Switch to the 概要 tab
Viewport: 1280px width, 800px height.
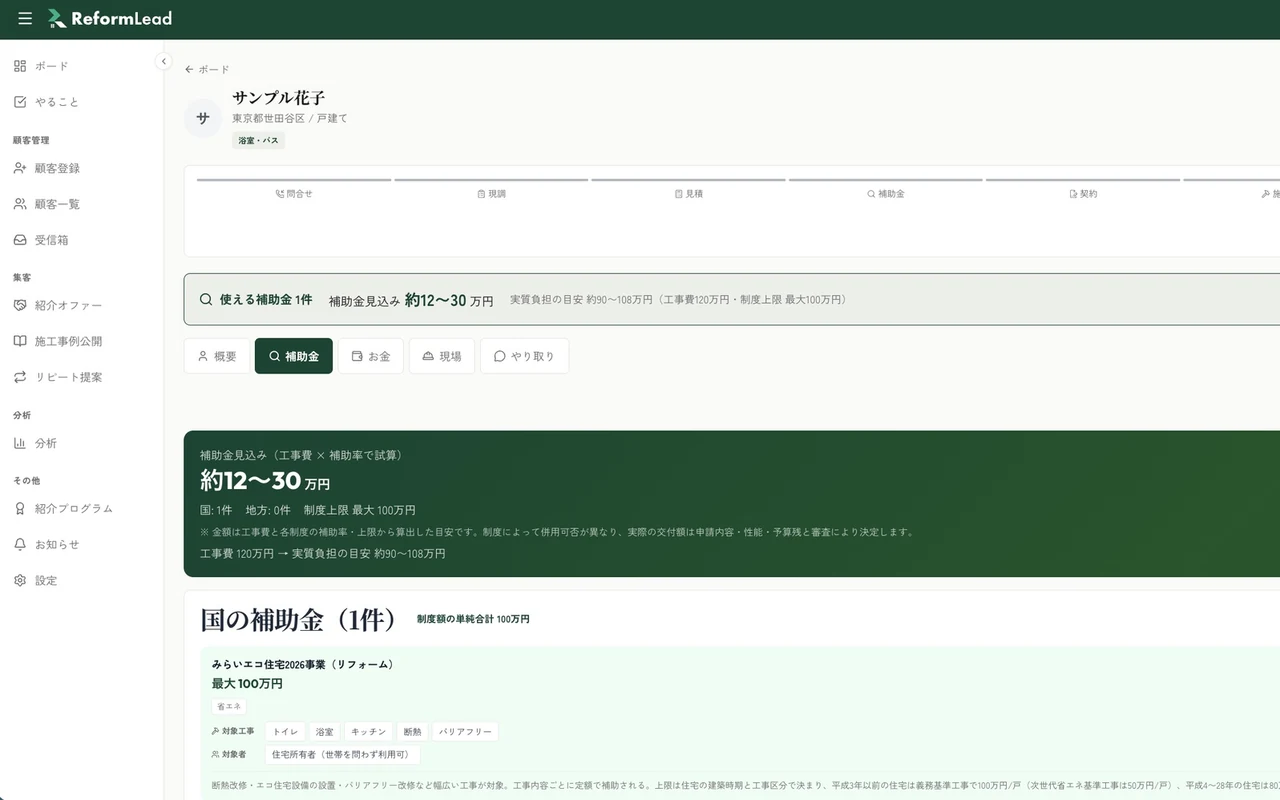point(217,356)
